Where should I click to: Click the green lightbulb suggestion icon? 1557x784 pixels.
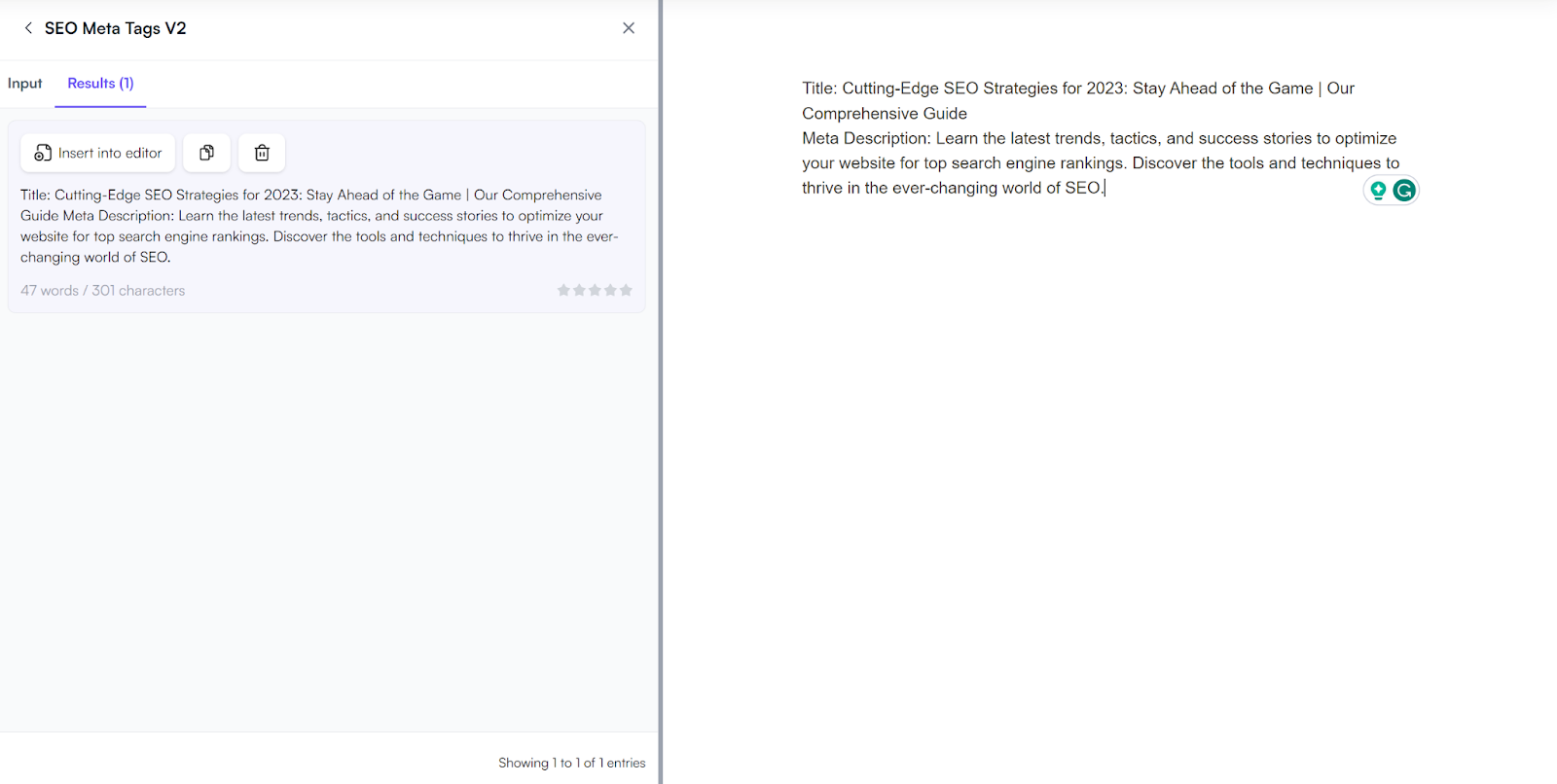tap(1378, 191)
